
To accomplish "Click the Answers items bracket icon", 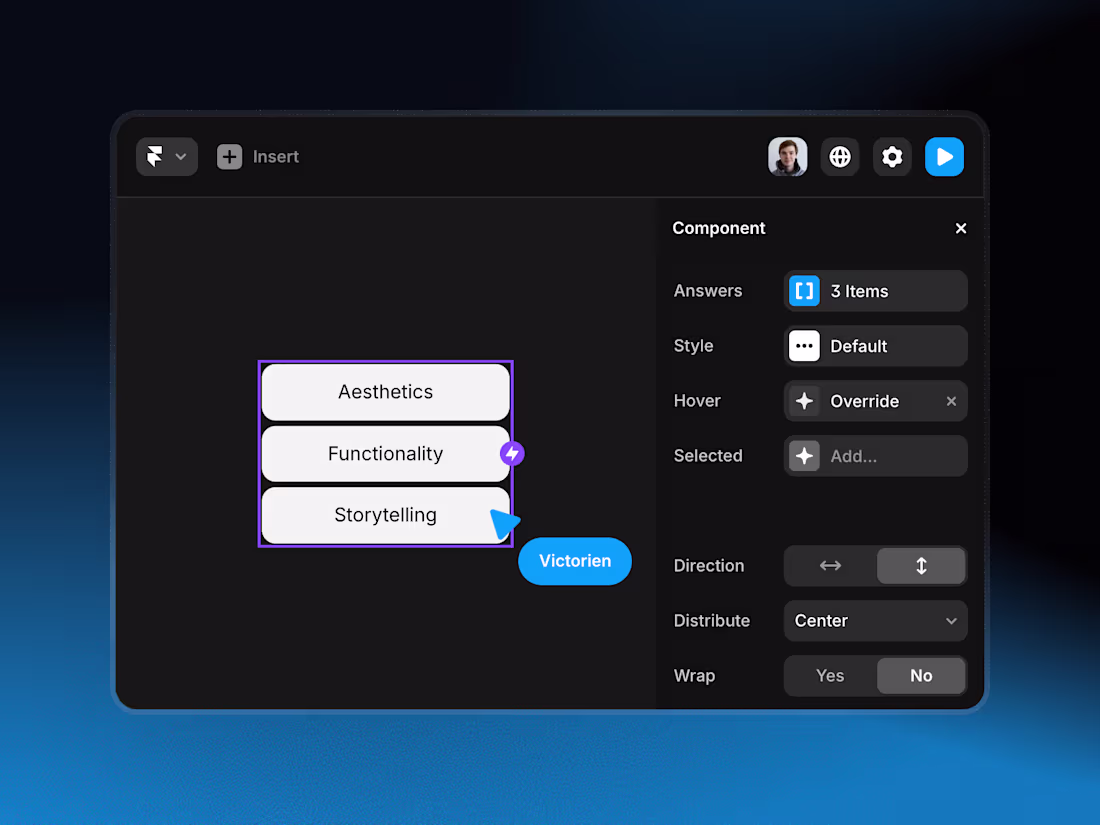I will click(x=804, y=290).
